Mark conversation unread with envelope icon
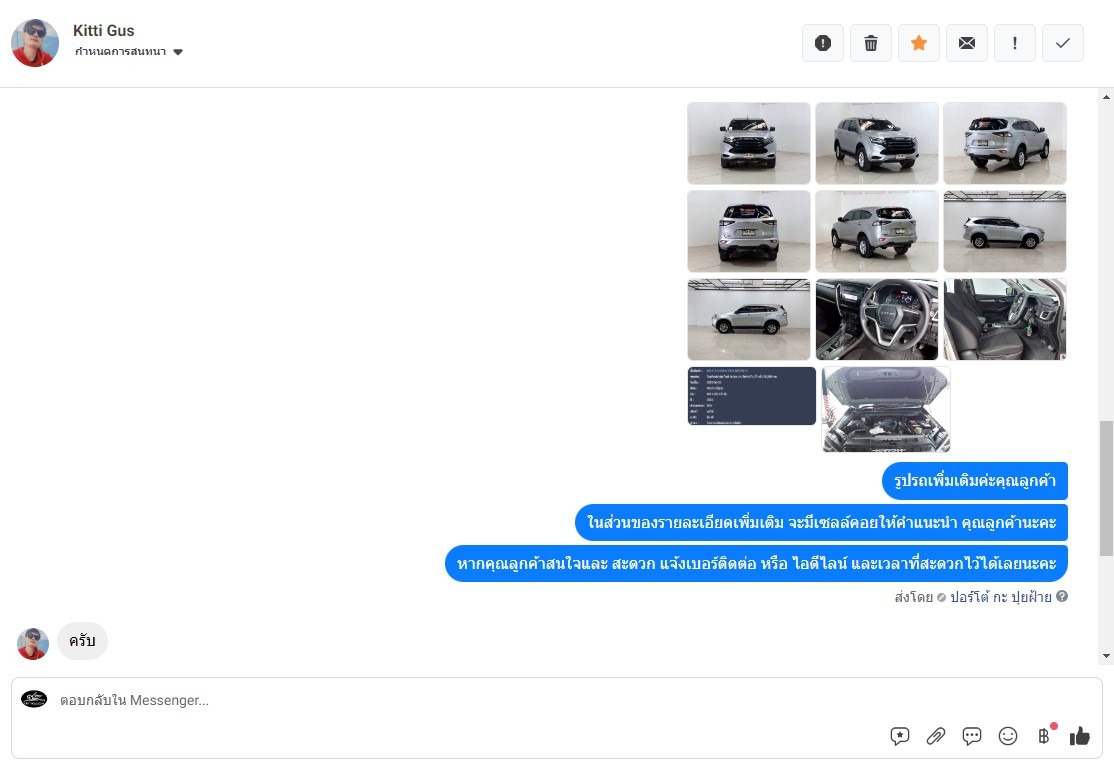The height and width of the screenshot is (767, 1114). pyautogui.click(x=967, y=43)
